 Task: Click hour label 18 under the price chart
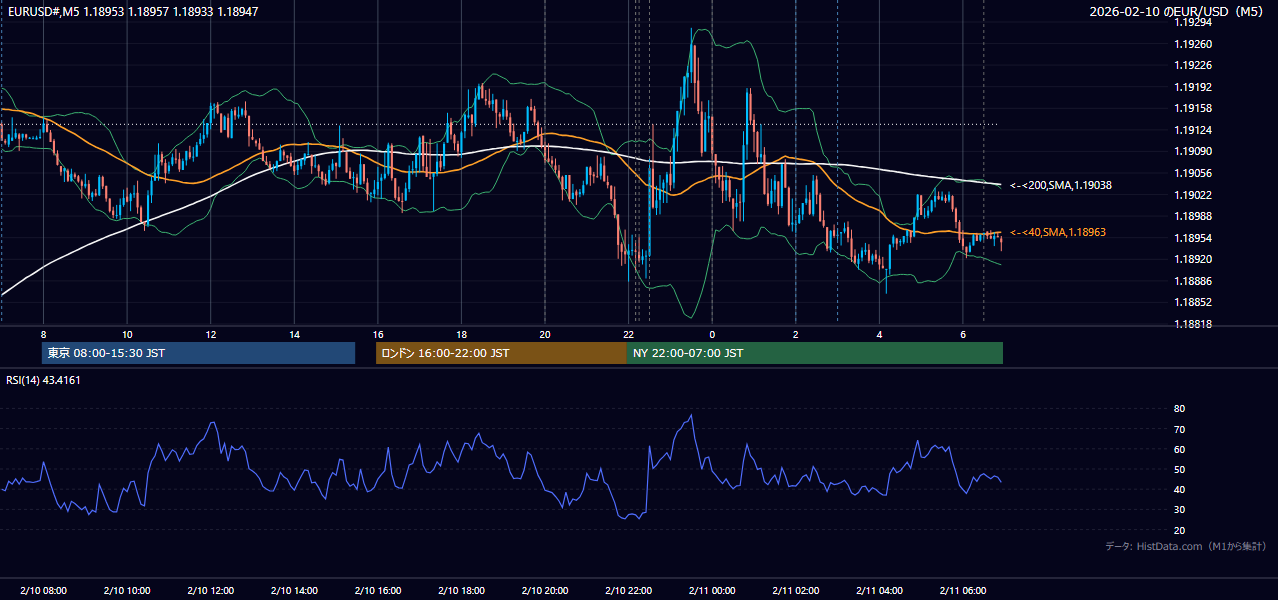pos(461,334)
